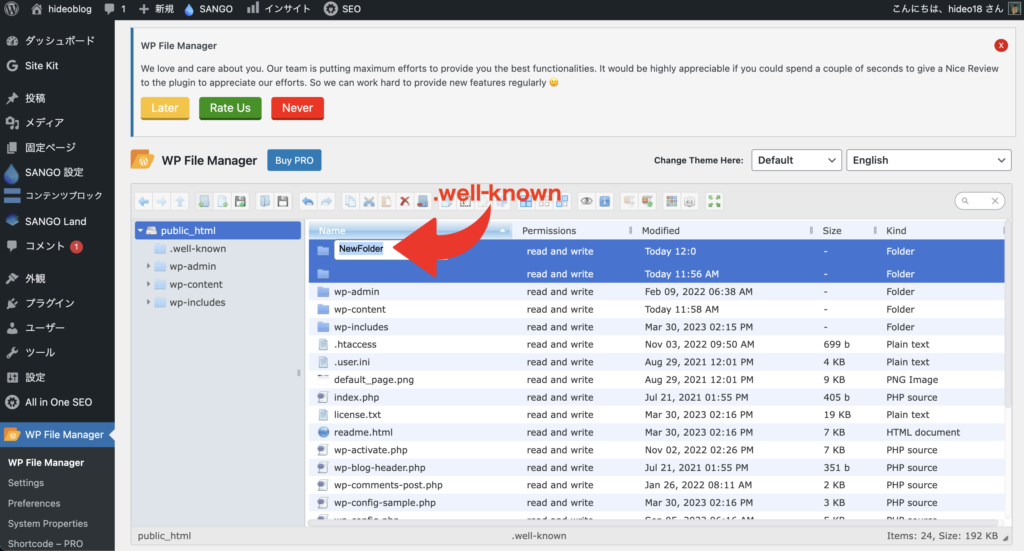Viewport: 1024px width, 551px height.
Task: Open the language dropdown showing English
Action: coord(929,160)
